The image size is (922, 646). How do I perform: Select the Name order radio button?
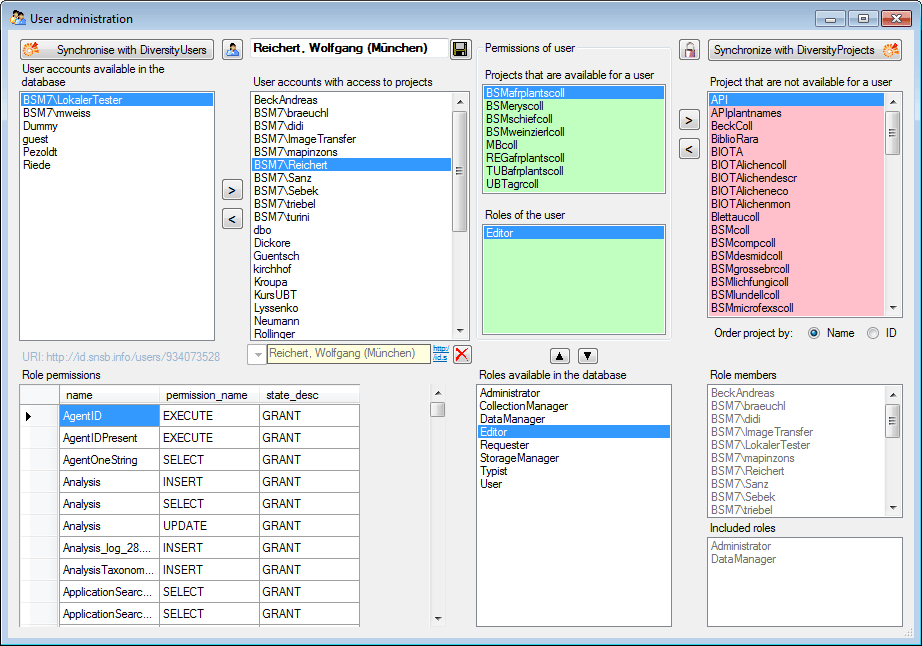click(x=814, y=333)
